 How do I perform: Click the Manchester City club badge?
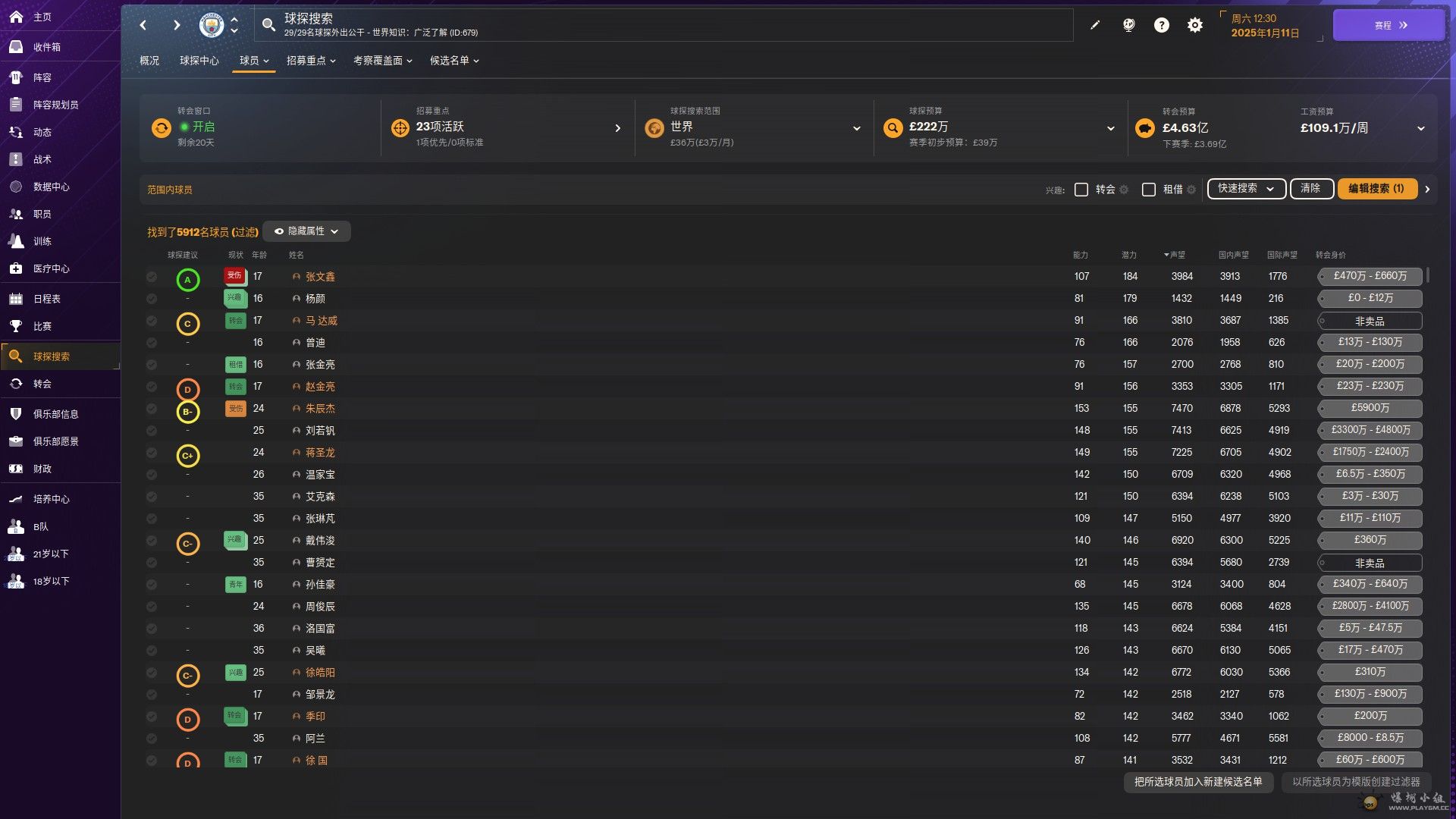tap(212, 25)
